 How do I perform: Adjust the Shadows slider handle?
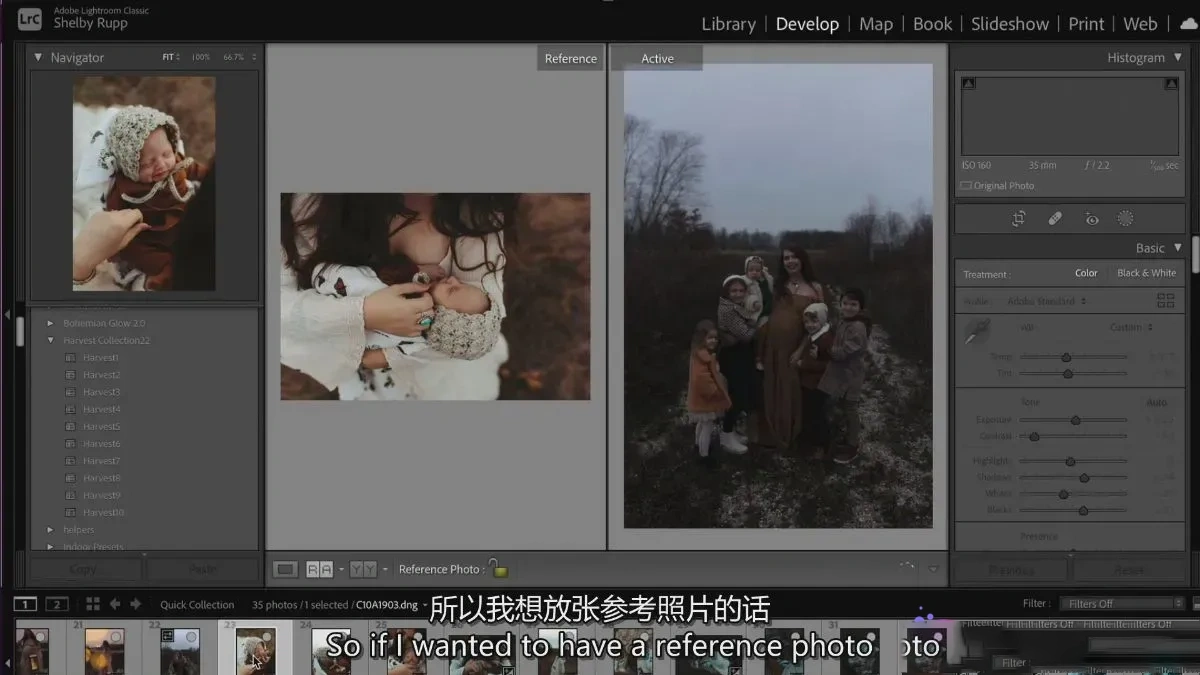1084,478
